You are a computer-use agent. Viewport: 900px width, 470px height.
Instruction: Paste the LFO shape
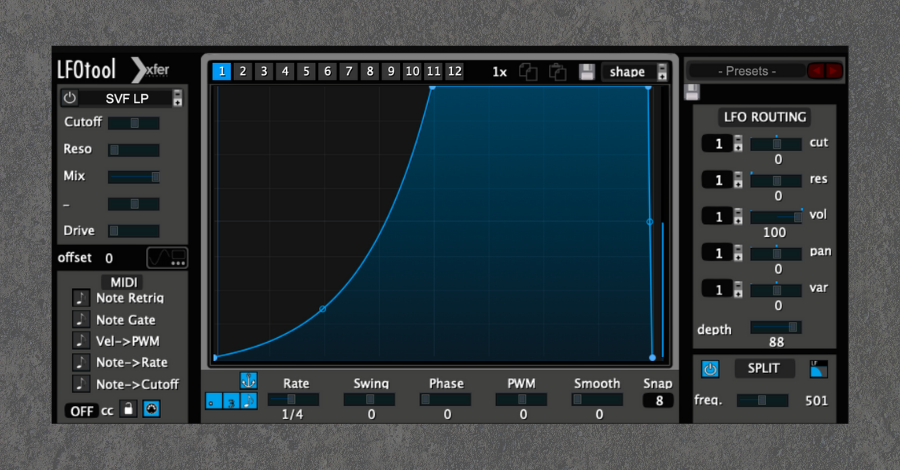point(557,72)
